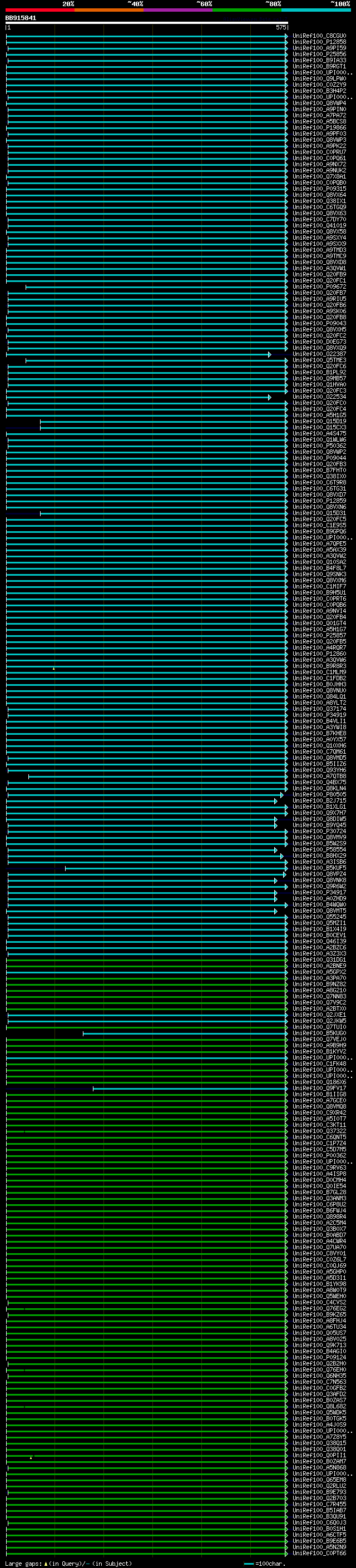
Task: Click the Large gaps legend text at bottom
Action: 68,1563
